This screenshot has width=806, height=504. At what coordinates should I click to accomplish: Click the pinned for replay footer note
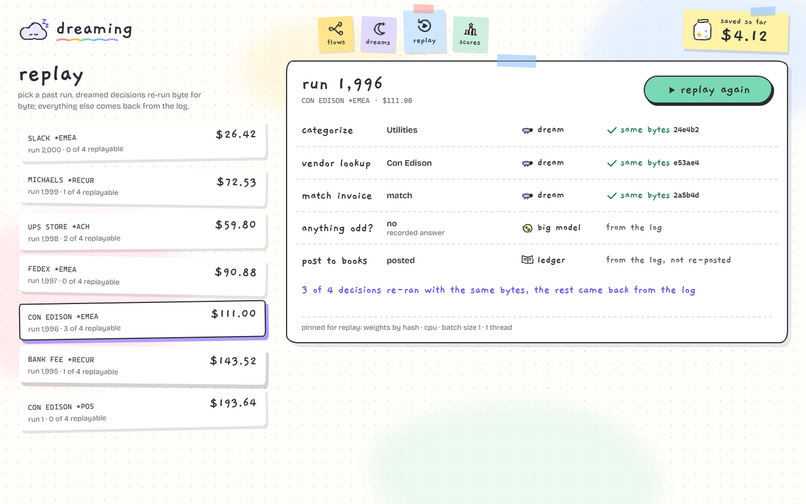click(x=407, y=328)
